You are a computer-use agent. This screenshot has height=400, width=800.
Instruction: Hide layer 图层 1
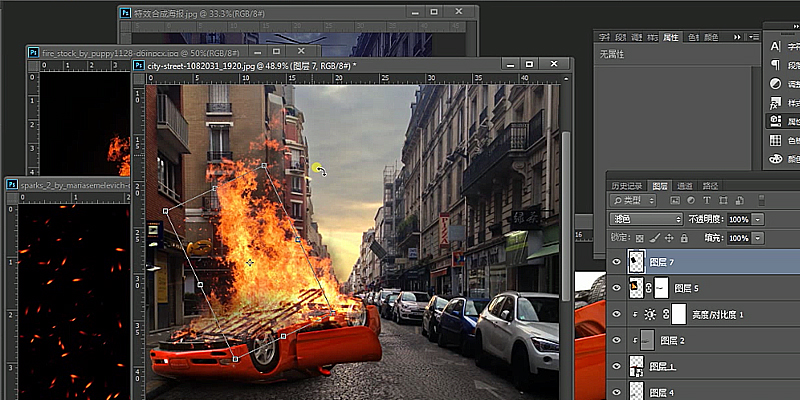point(617,366)
